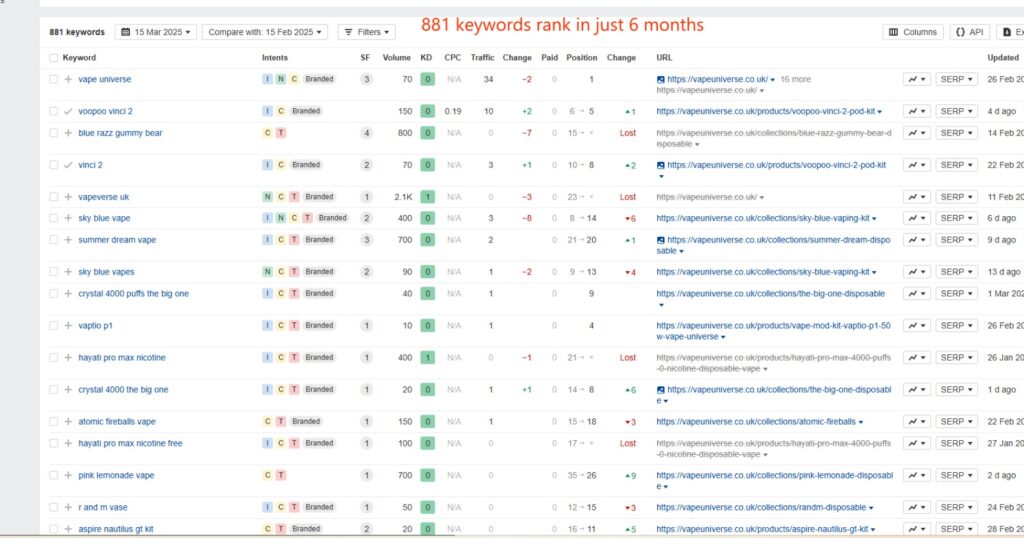This screenshot has height=538, width=1024.
Task: Open SERP dropdown for vinci 2 row
Action: click(x=956, y=165)
